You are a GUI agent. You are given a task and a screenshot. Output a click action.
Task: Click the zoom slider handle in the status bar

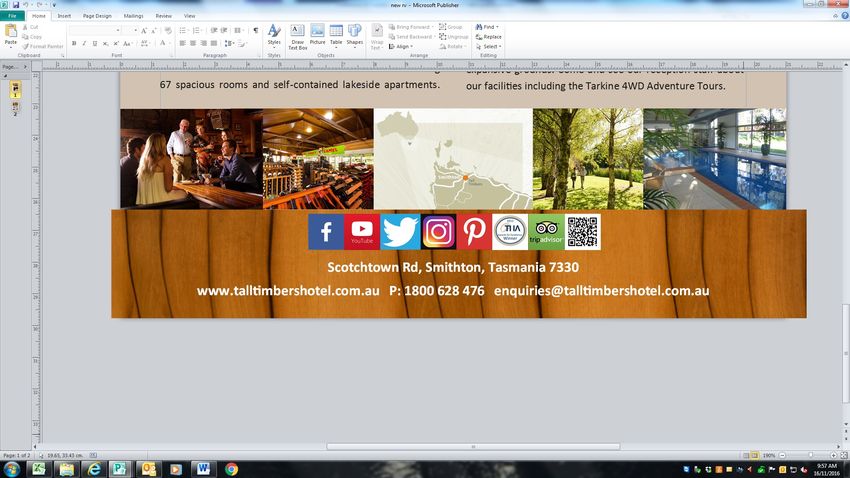click(810, 455)
